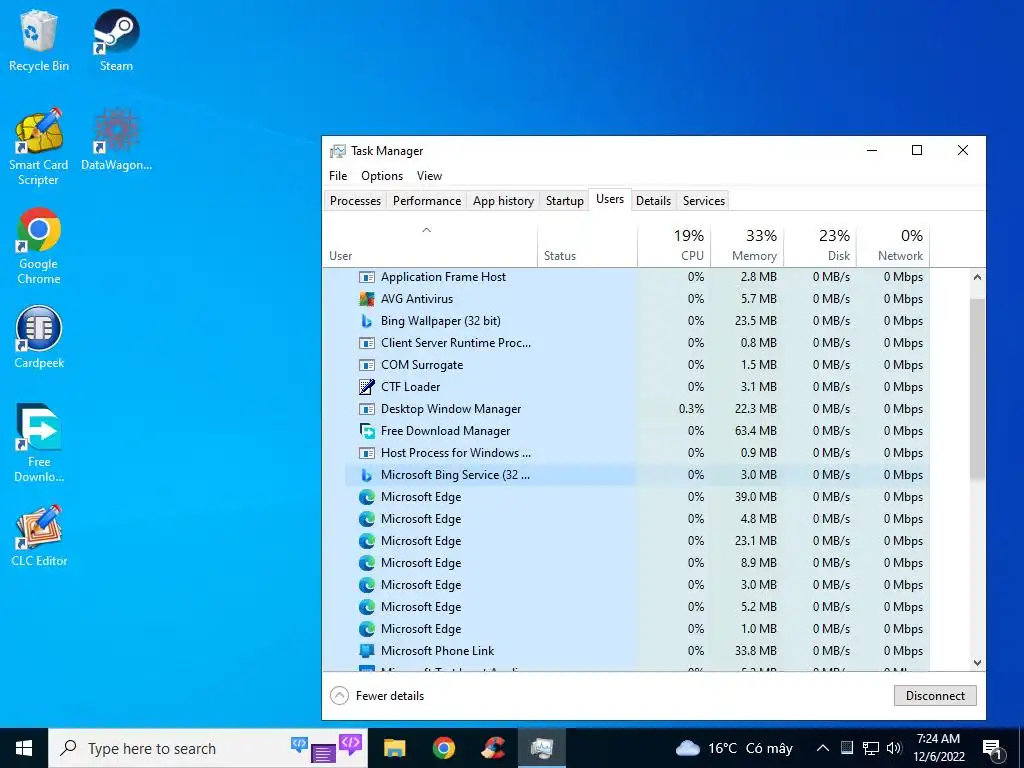Switch to the Startup tab
The image size is (1024, 768).
point(564,201)
